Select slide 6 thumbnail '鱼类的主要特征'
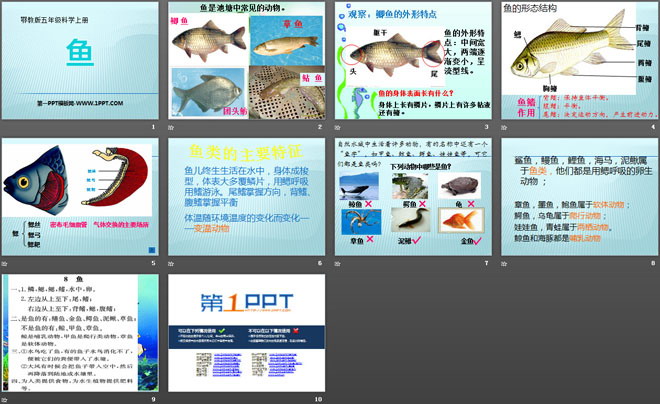The width and height of the screenshot is (660, 404). 247,197
